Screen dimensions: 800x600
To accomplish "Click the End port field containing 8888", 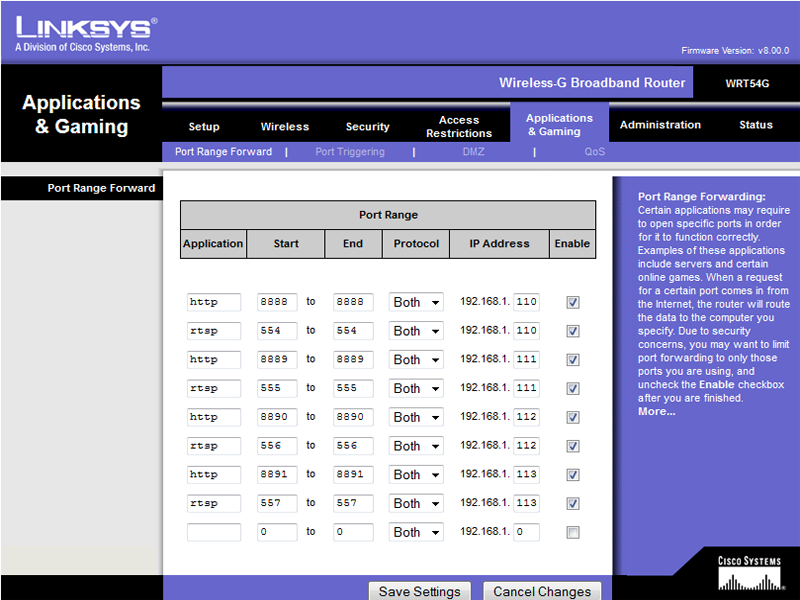I will (x=353, y=302).
